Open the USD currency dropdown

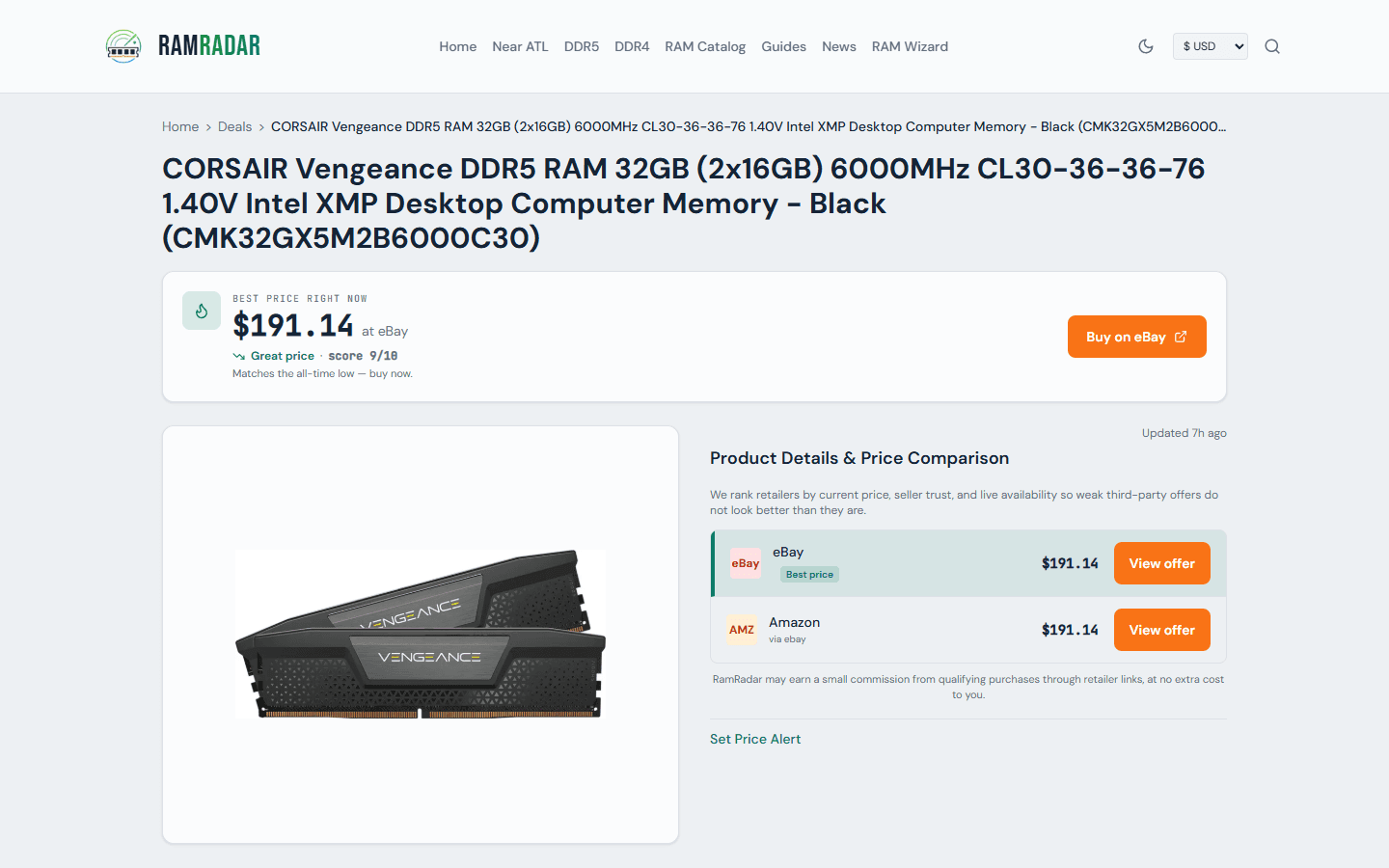pos(1211,46)
